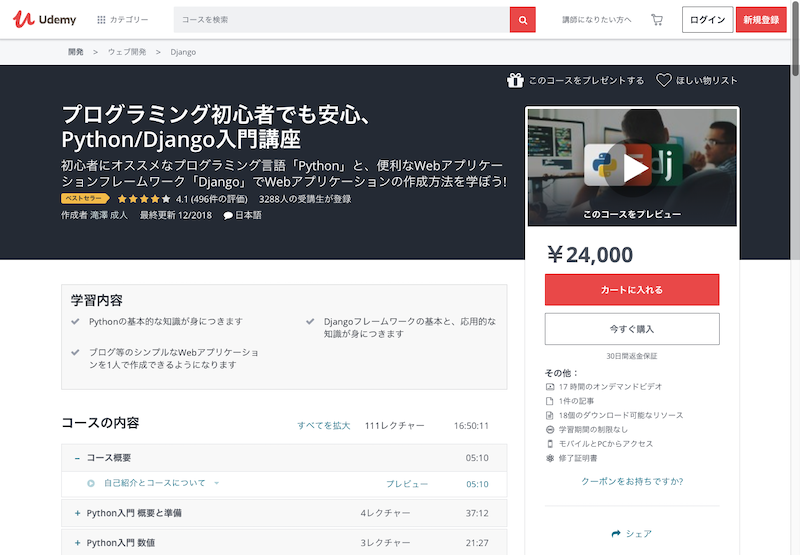Click the Udemy logo
This screenshot has height=555, width=800.
click(x=44, y=19)
